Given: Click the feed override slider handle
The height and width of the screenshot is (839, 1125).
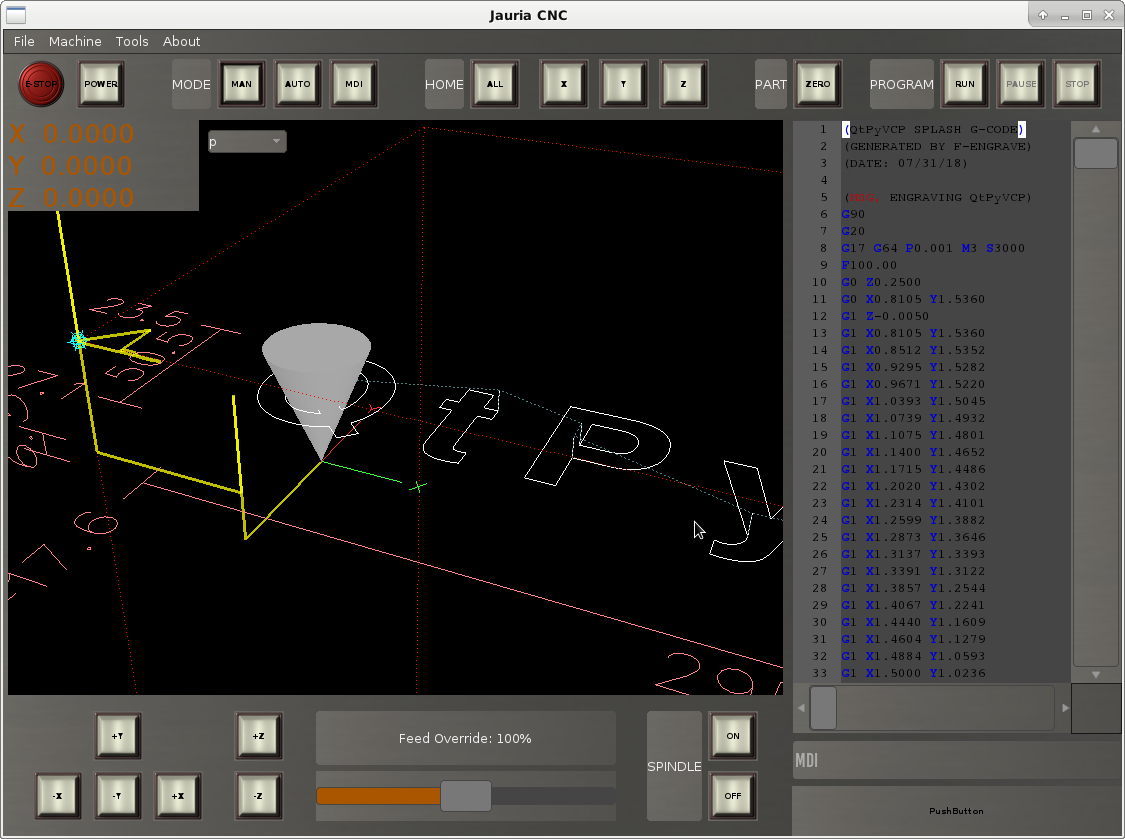Looking at the screenshot, I should pos(466,796).
